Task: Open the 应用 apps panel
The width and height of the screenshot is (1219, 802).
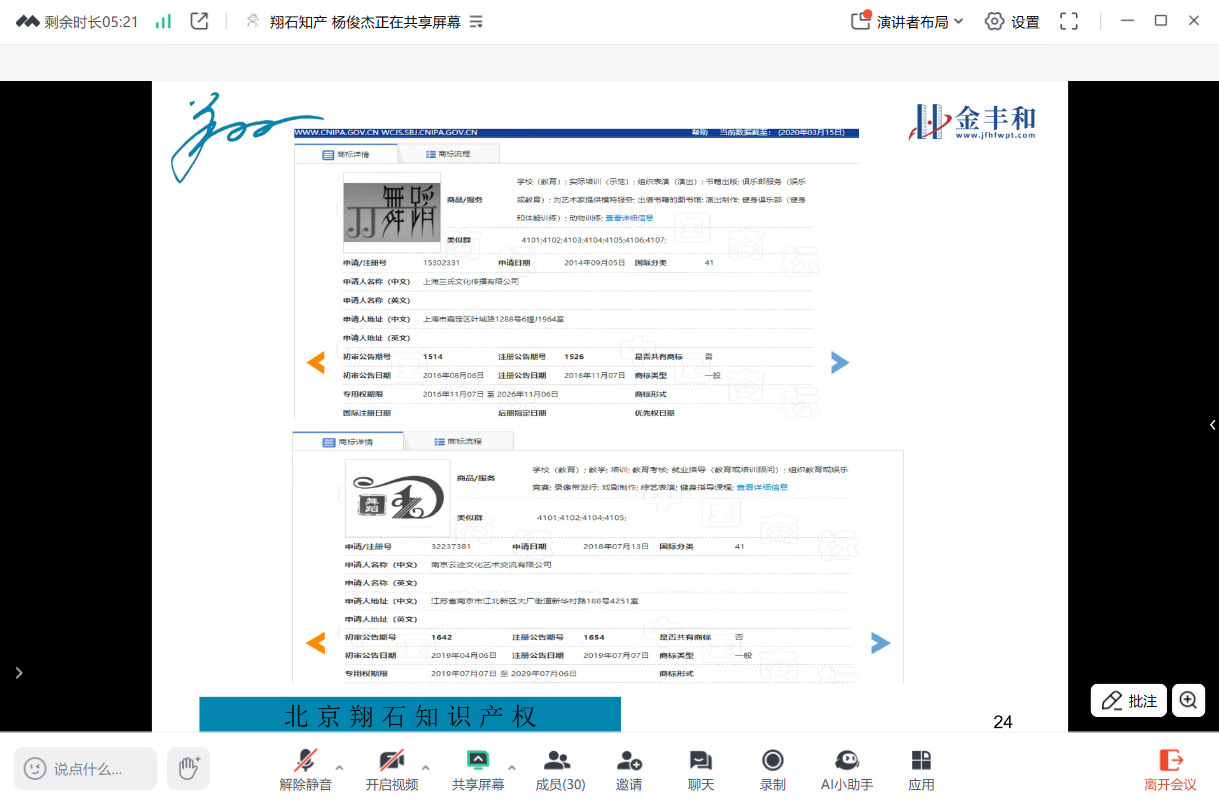Action: pos(921,769)
